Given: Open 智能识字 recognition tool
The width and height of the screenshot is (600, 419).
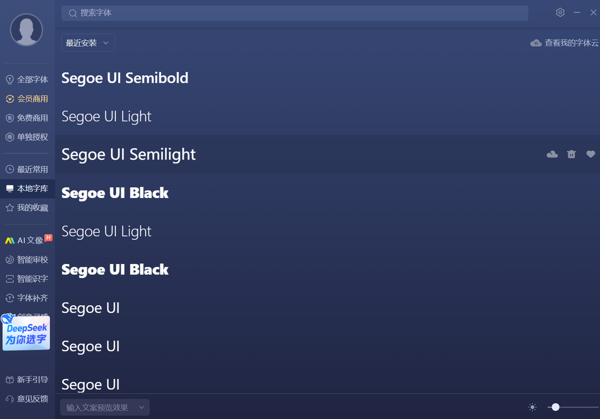Looking at the screenshot, I should coord(28,279).
